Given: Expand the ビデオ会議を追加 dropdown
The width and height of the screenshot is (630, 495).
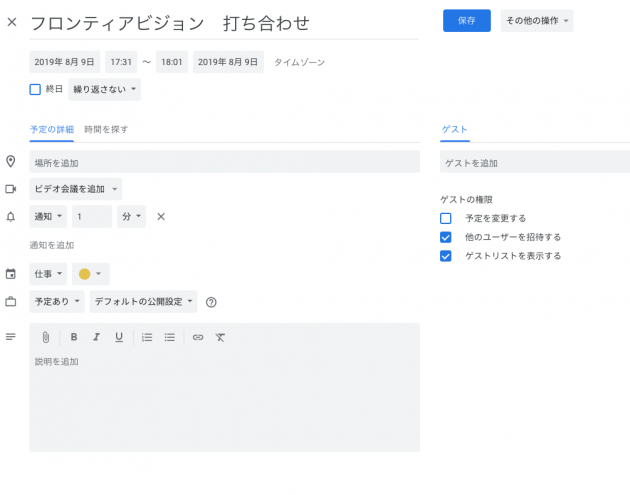Looking at the screenshot, I should click(x=75, y=189).
